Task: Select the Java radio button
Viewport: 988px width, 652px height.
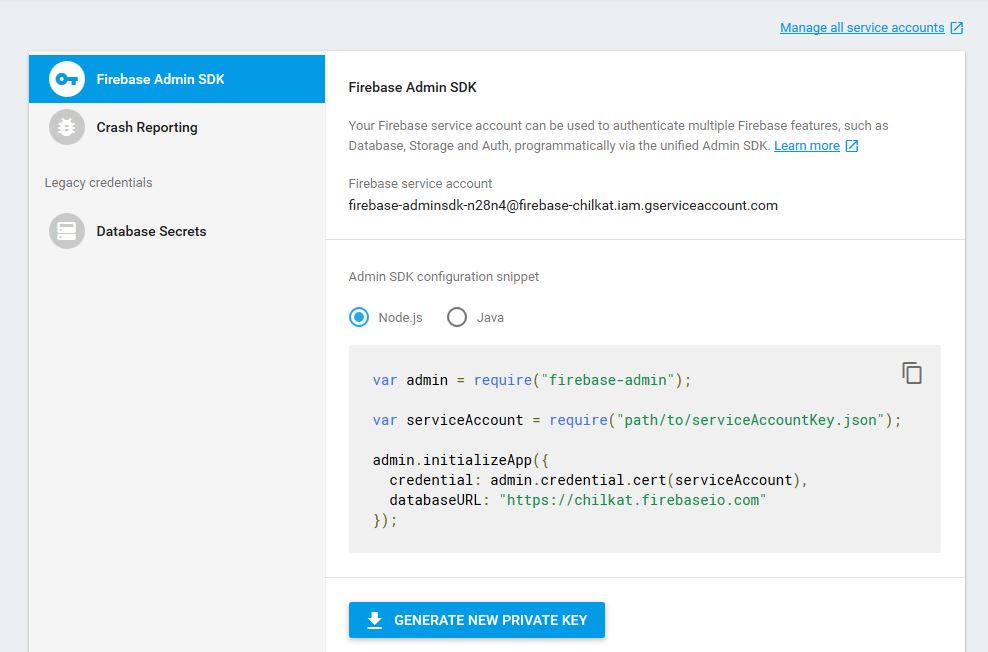Action: [457, 317]
